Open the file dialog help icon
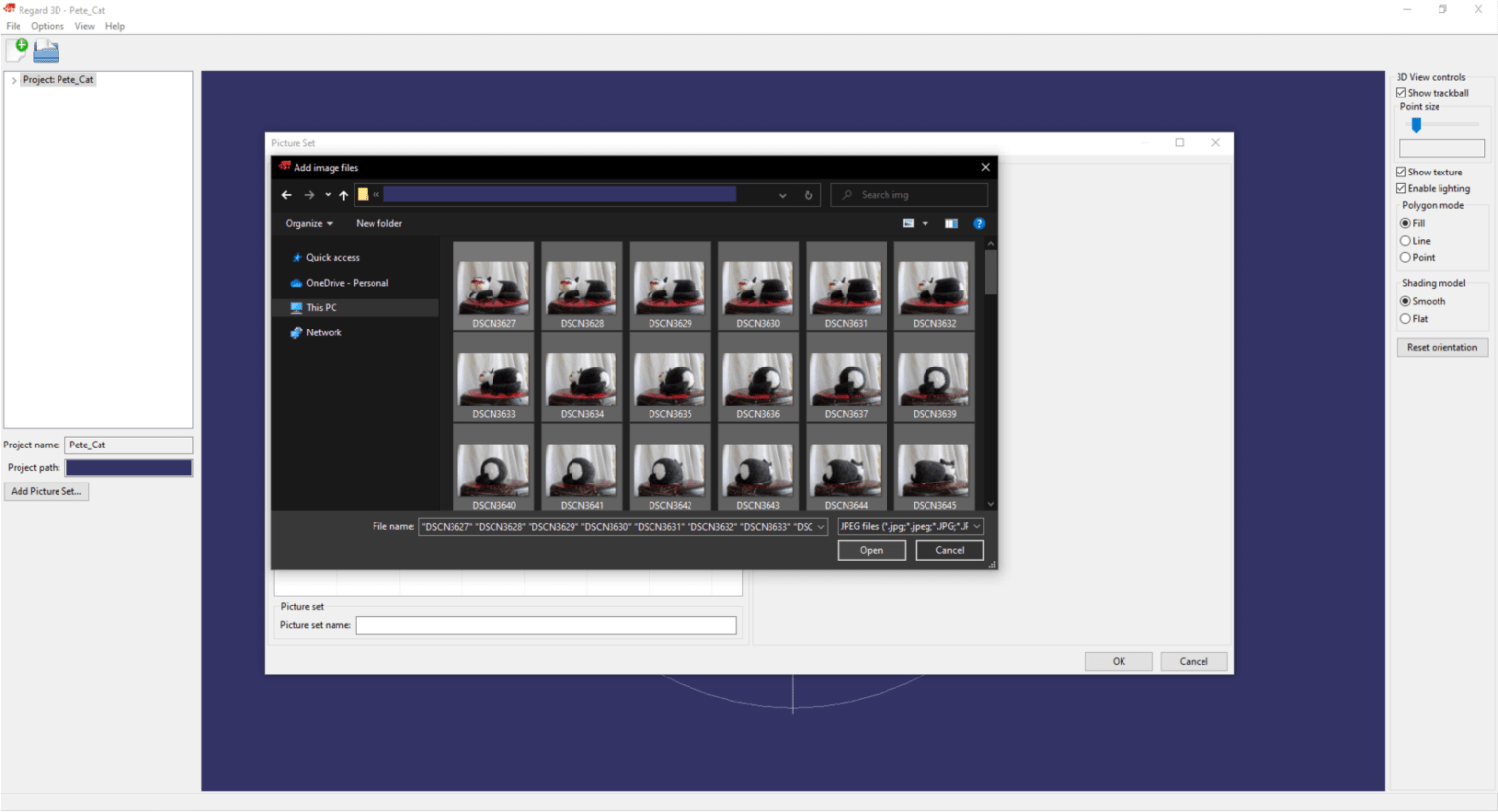Viewport: 1498px width, 812px height. point(979,224)
